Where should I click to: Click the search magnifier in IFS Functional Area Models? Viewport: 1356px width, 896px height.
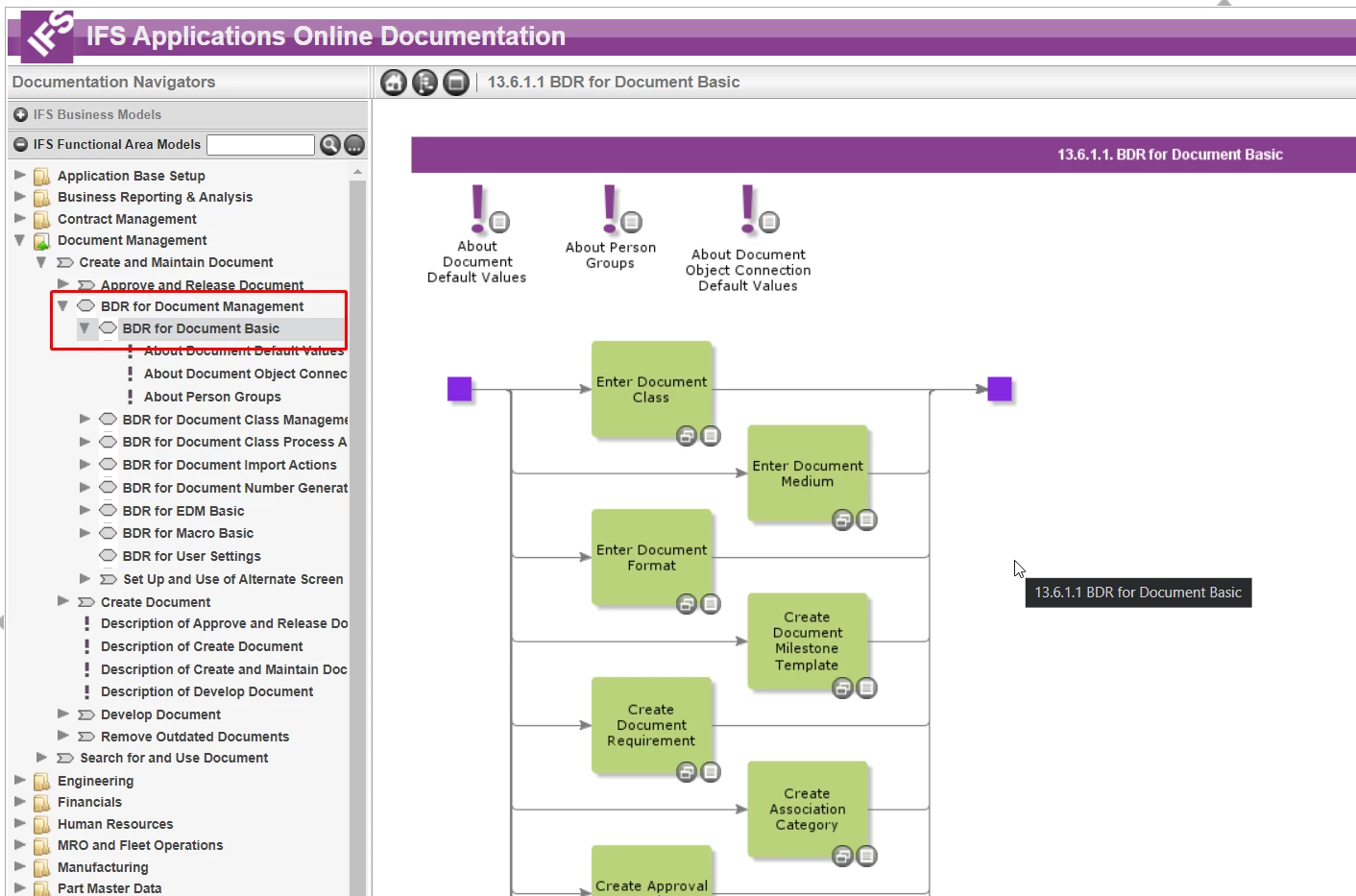(330, 144)
